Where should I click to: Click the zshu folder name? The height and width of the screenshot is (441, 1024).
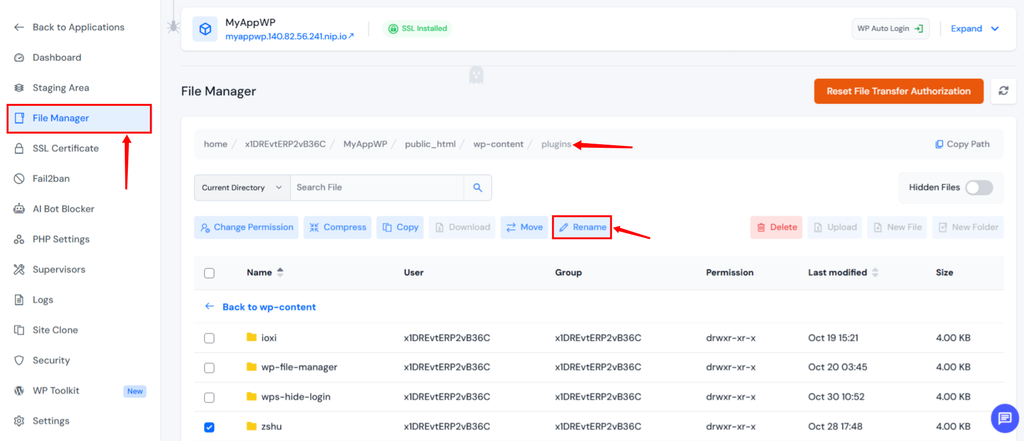(272, 427)
